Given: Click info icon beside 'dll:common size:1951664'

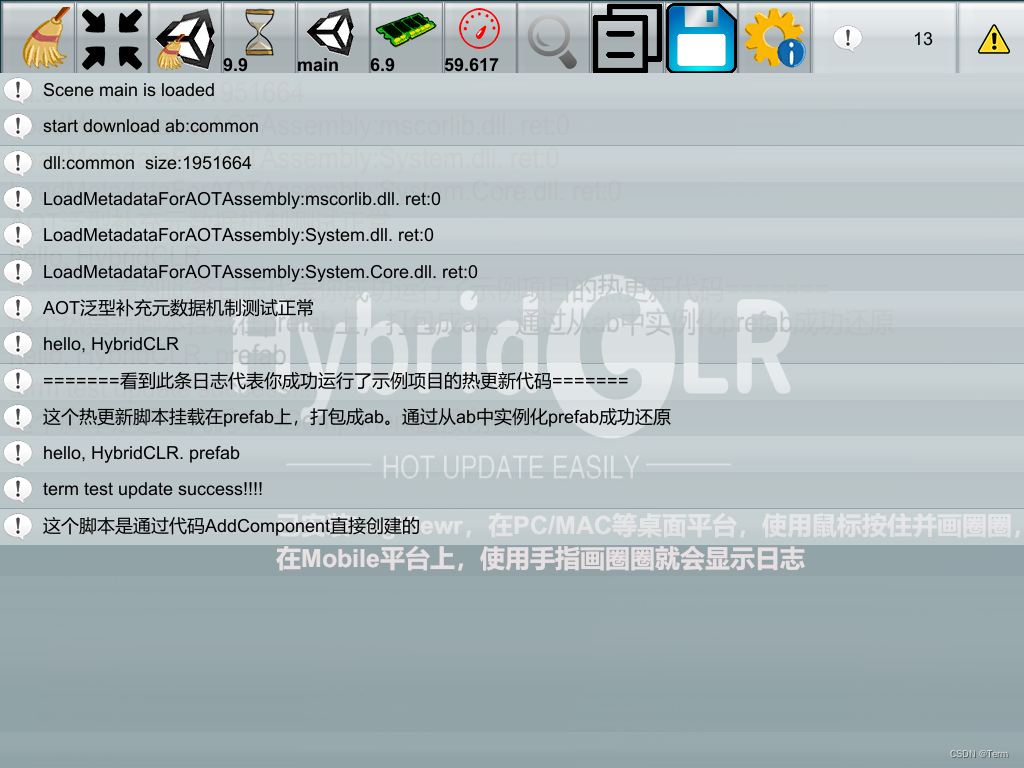Looking at the screenshot, I should point(18,163).
